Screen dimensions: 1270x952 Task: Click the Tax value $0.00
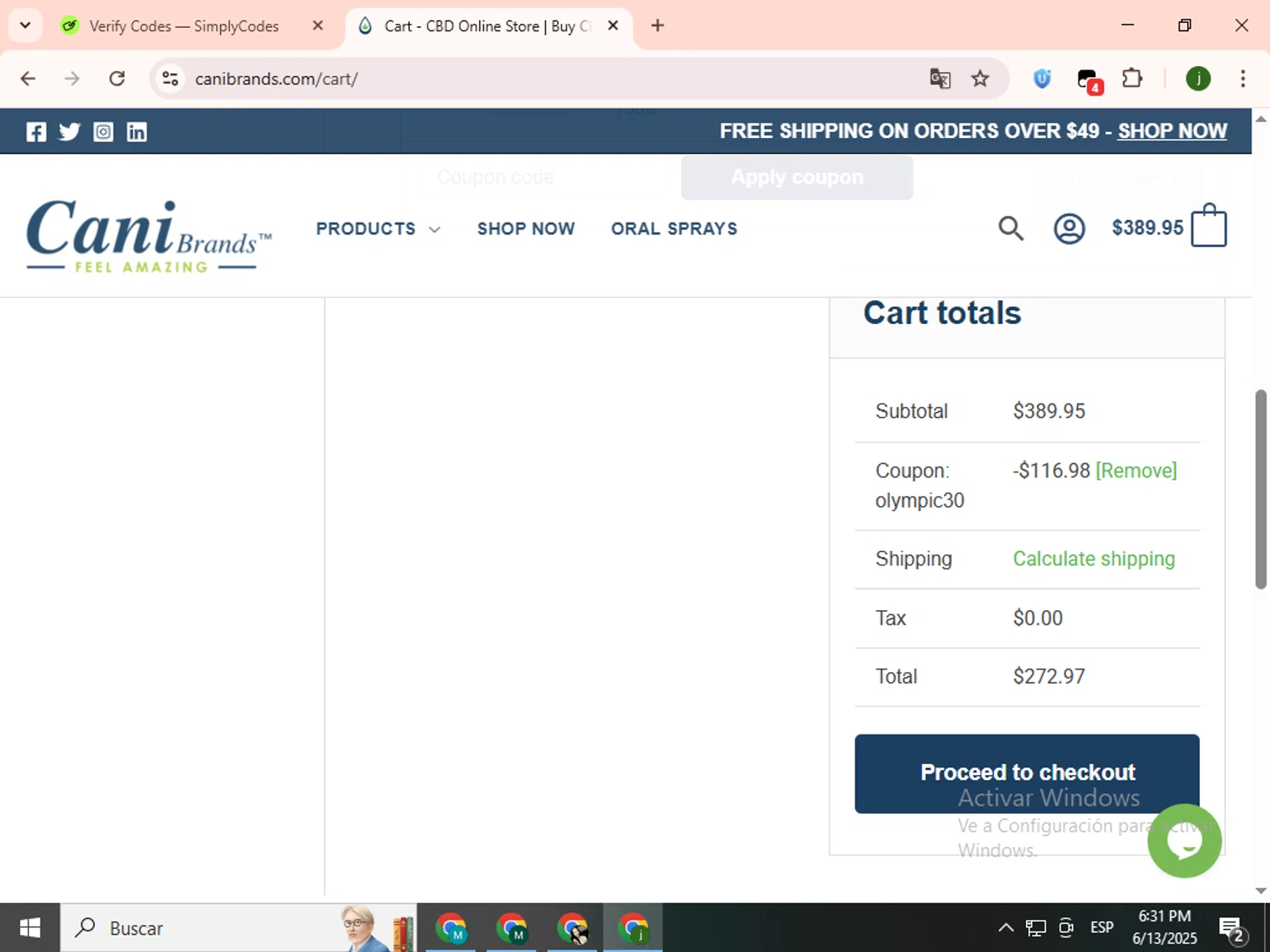pyautogui.click(x=1037, y=618)
